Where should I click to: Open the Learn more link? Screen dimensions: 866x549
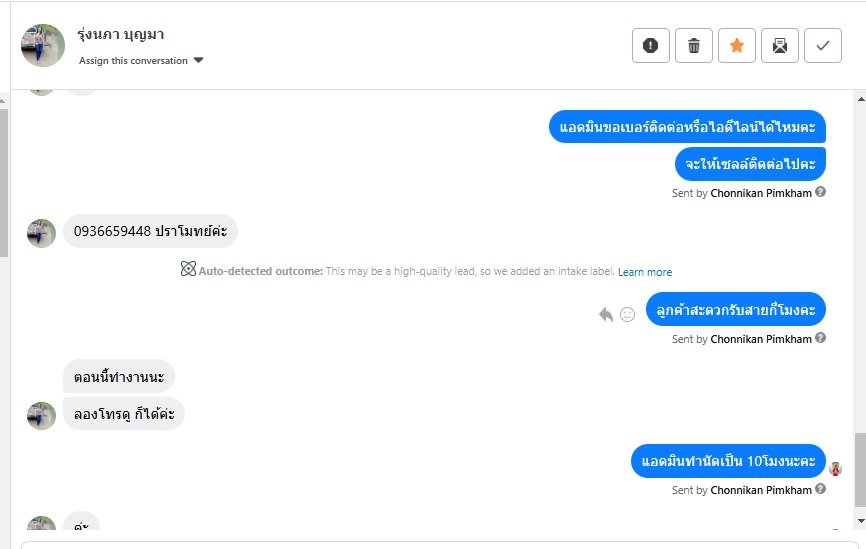pos(645,272)
